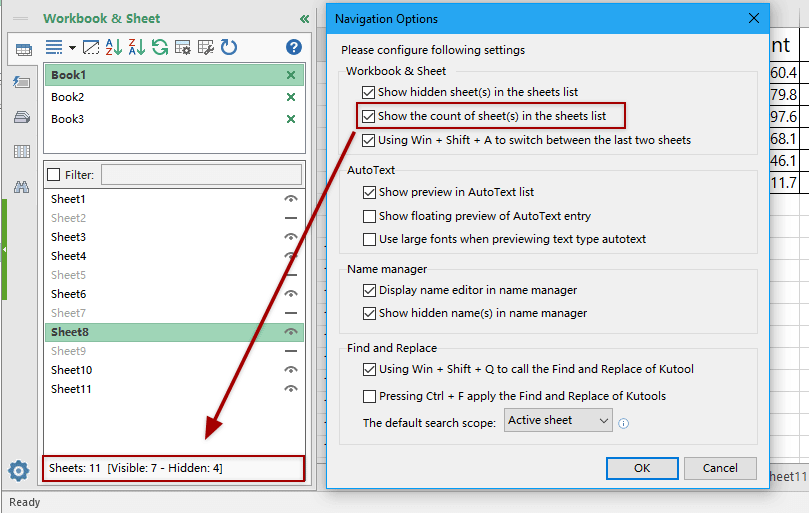
Task: Click the table with gear icon
Action: pyautogui.click(x=183, y=47)
